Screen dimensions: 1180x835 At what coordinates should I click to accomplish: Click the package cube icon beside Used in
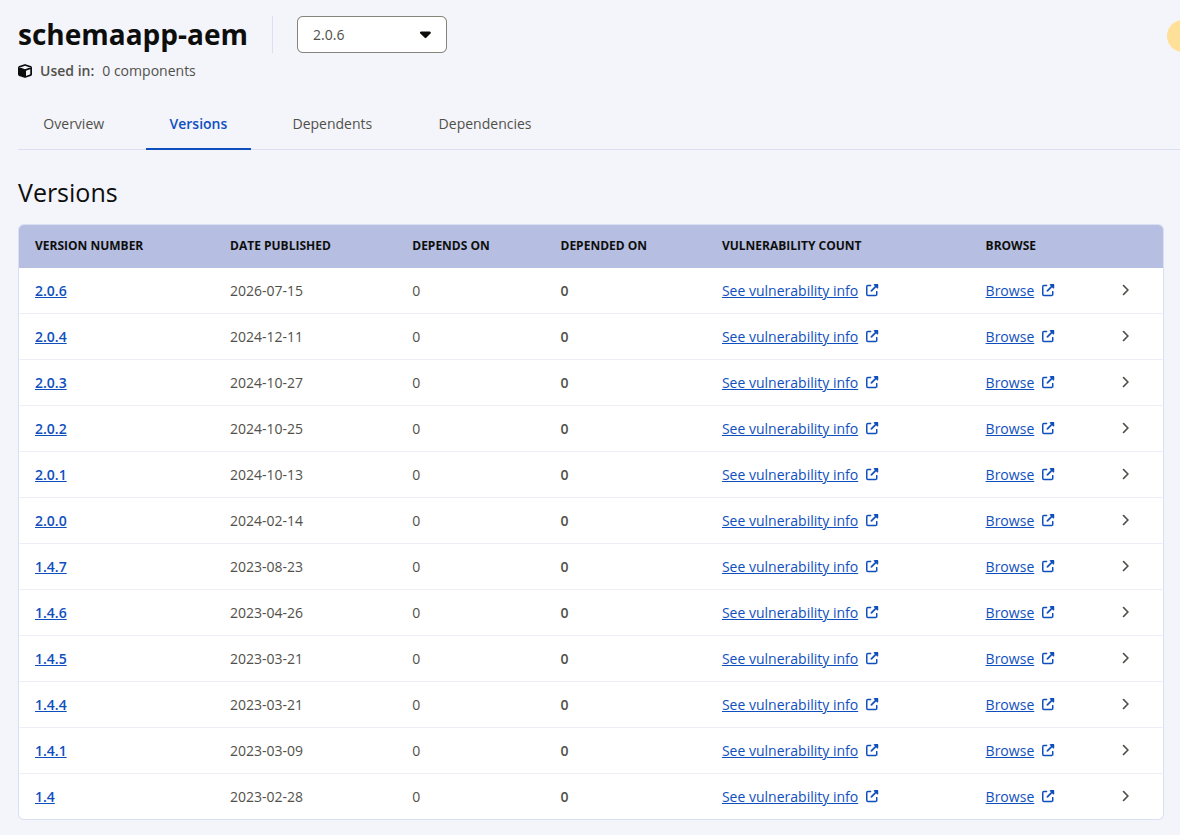pyautogui.click(x=25, y=71)
